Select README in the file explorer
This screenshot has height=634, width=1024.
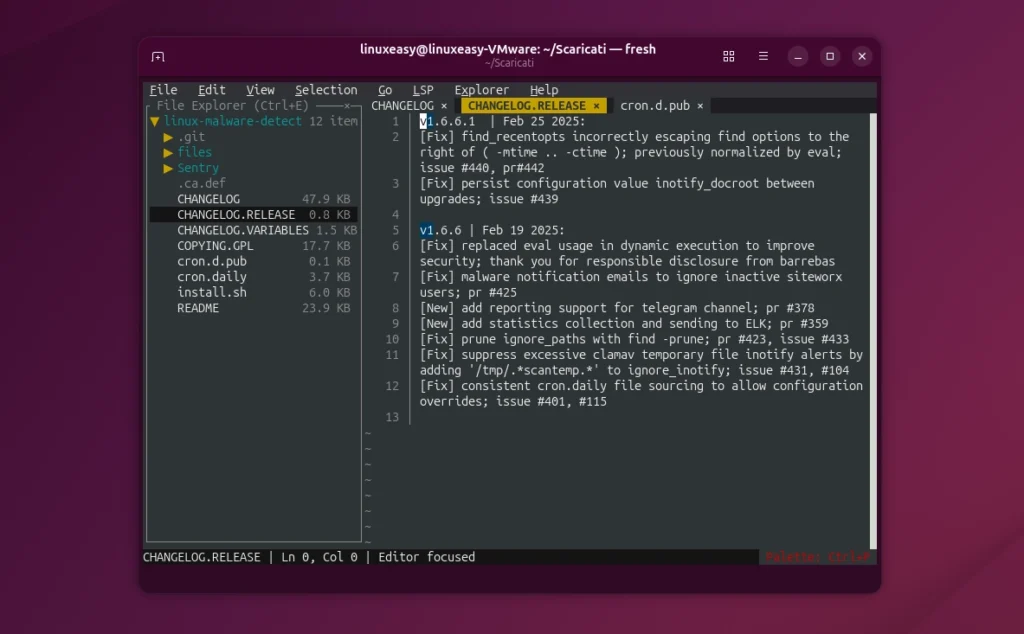click(x=199, y=308)
